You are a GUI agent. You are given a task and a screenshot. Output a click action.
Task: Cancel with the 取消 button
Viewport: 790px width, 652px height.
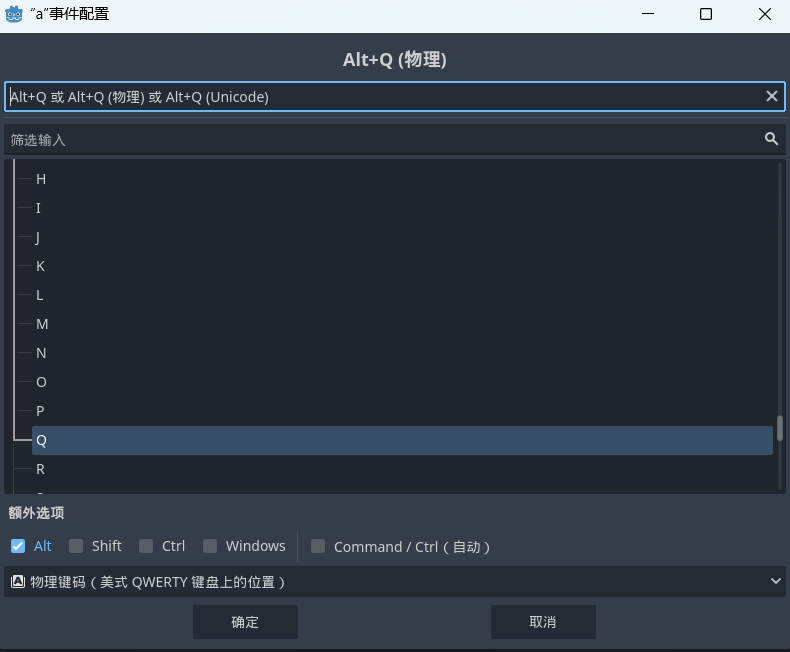543,621
